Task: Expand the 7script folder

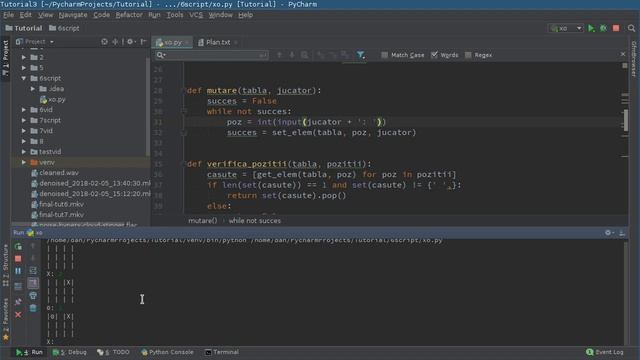Action: (x=24, y=120)
